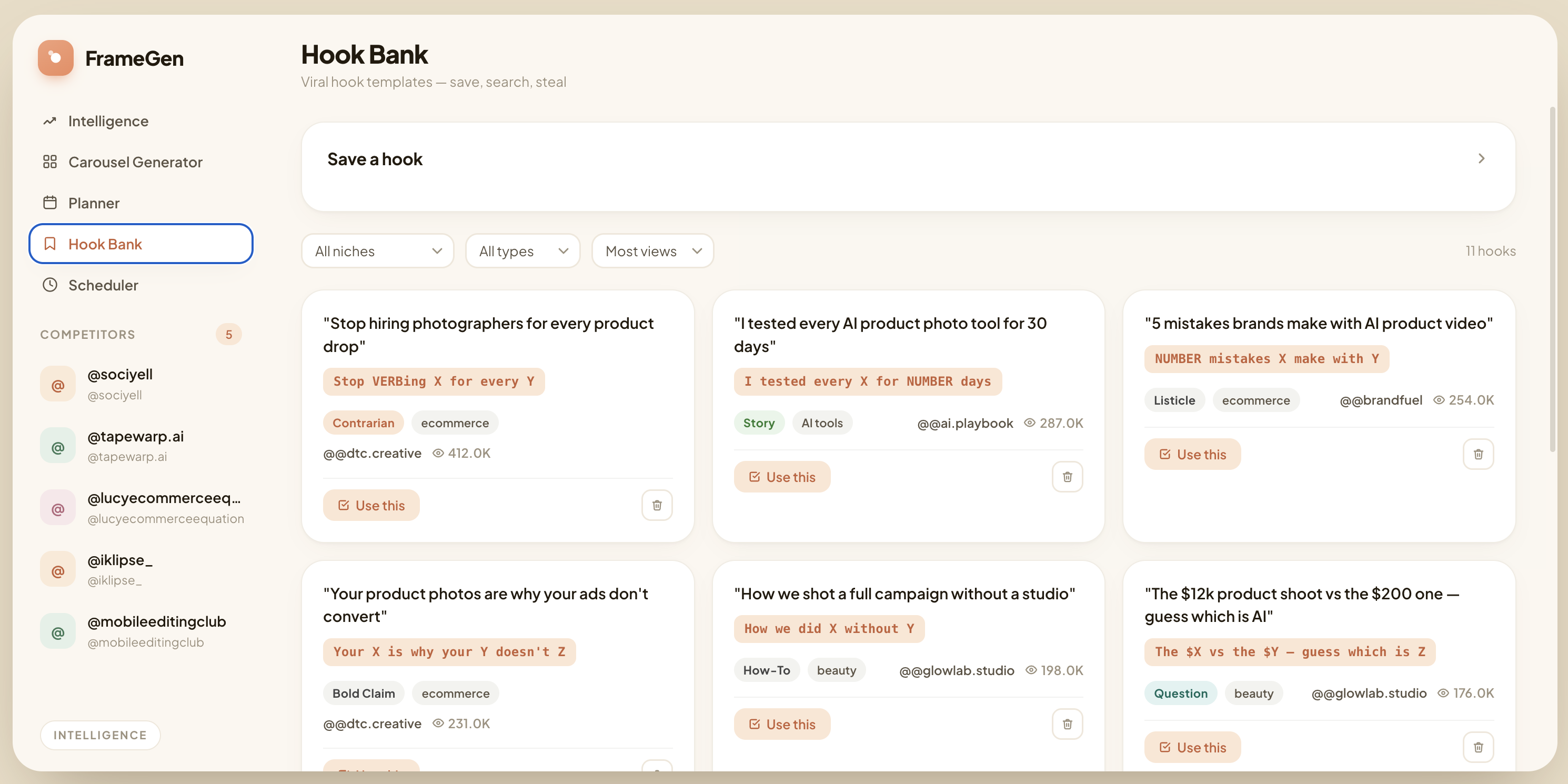Click the Question tag
This screenshot has height=784, width=1568.
[x=1180, y=692]
